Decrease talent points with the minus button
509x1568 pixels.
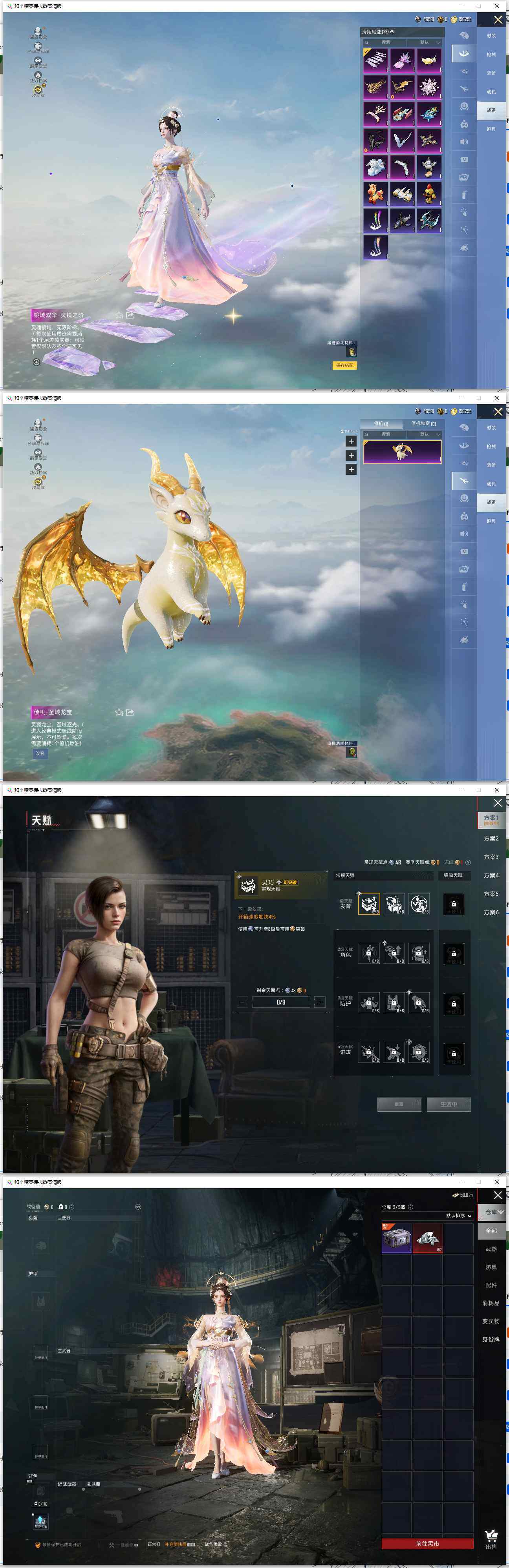tap(243, 1002)
